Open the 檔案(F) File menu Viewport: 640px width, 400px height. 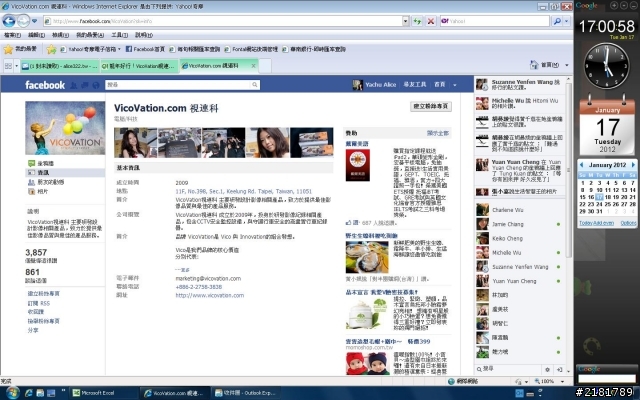(x=12, y=35)
